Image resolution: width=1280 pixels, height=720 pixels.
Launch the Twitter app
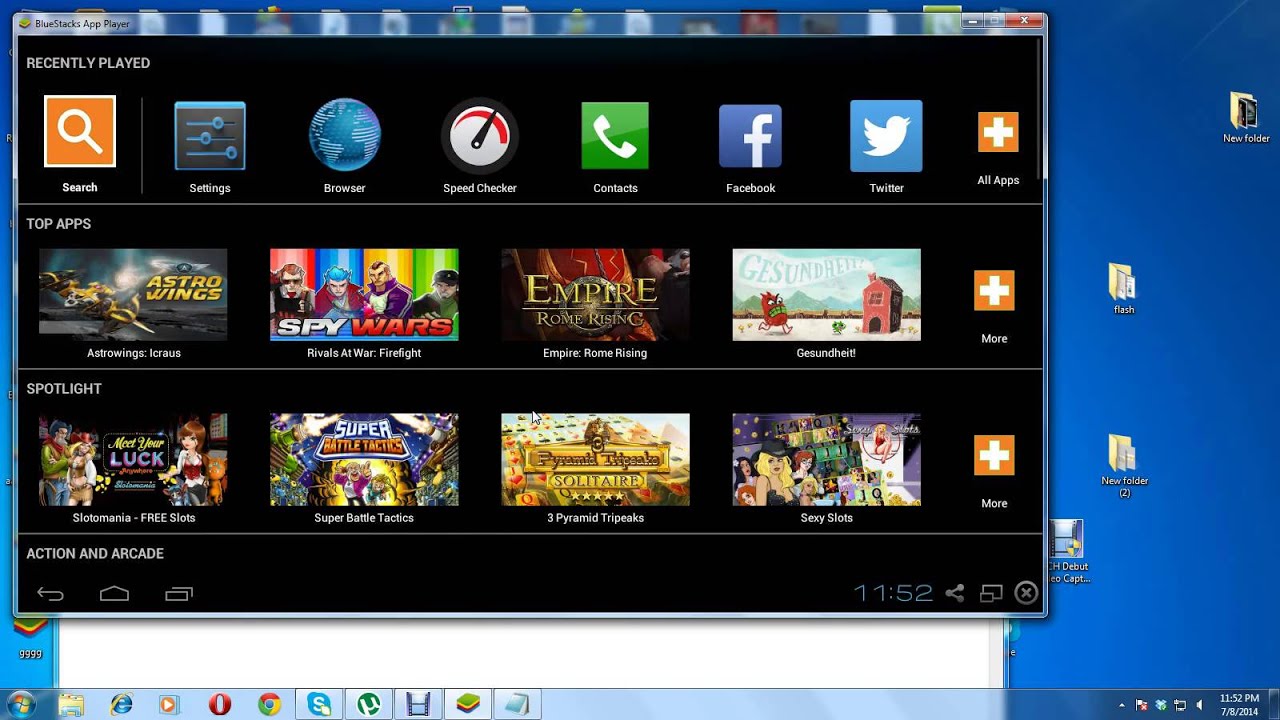[x=886, y=136]
